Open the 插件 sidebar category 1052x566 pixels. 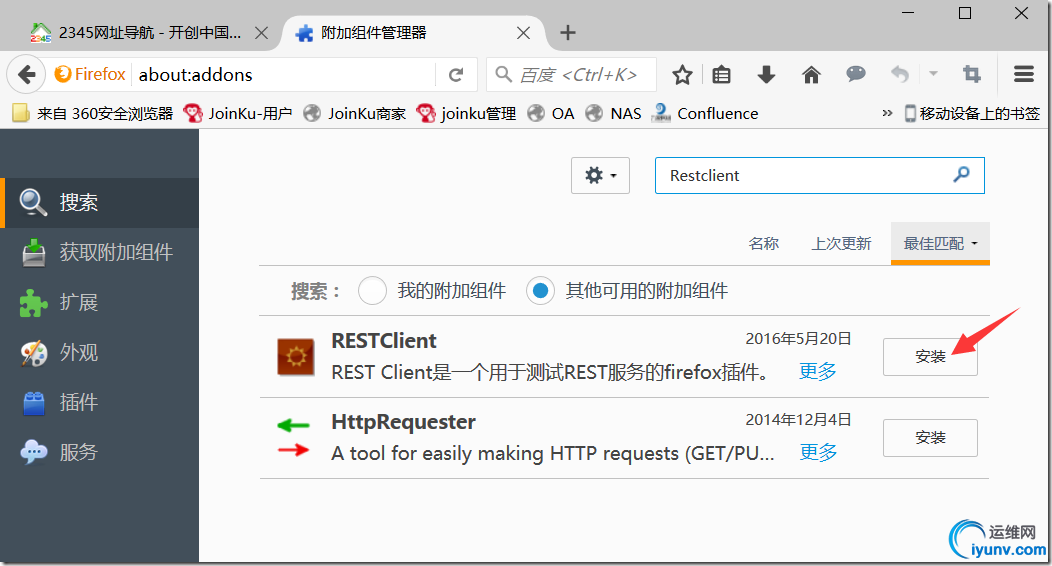(99, 402)
